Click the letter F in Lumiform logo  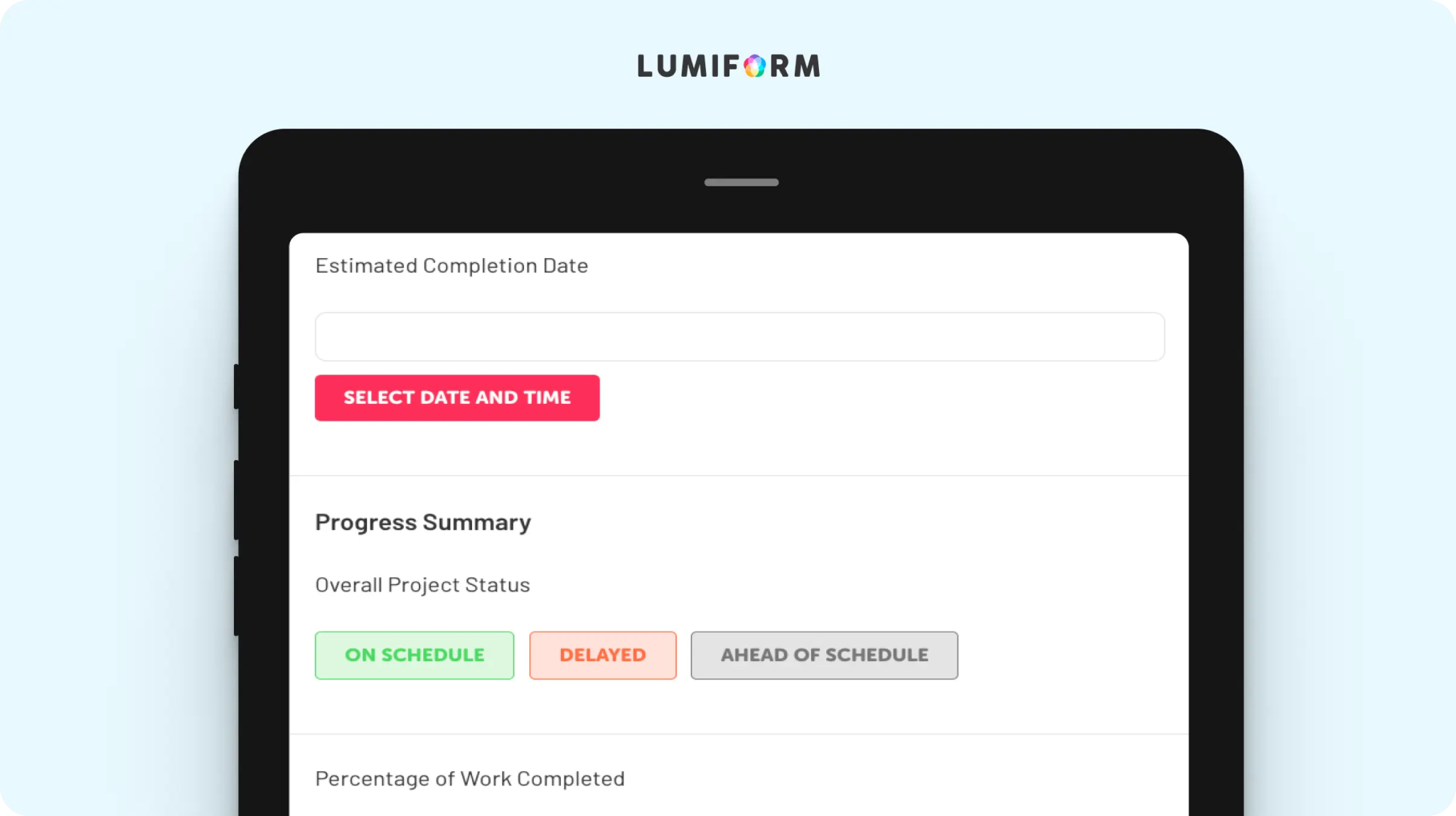click(x=730, y=66)
